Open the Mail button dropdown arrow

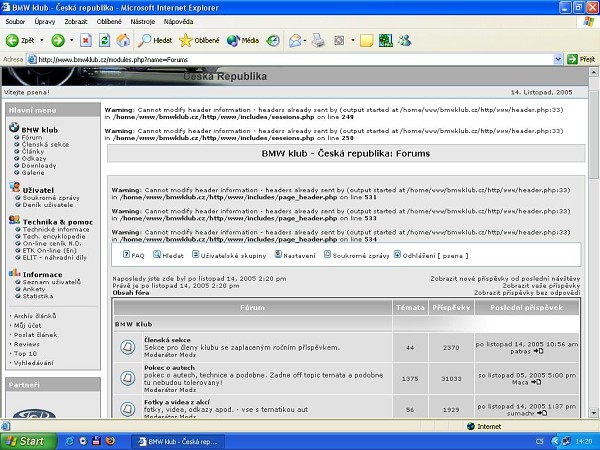(305, 40)
